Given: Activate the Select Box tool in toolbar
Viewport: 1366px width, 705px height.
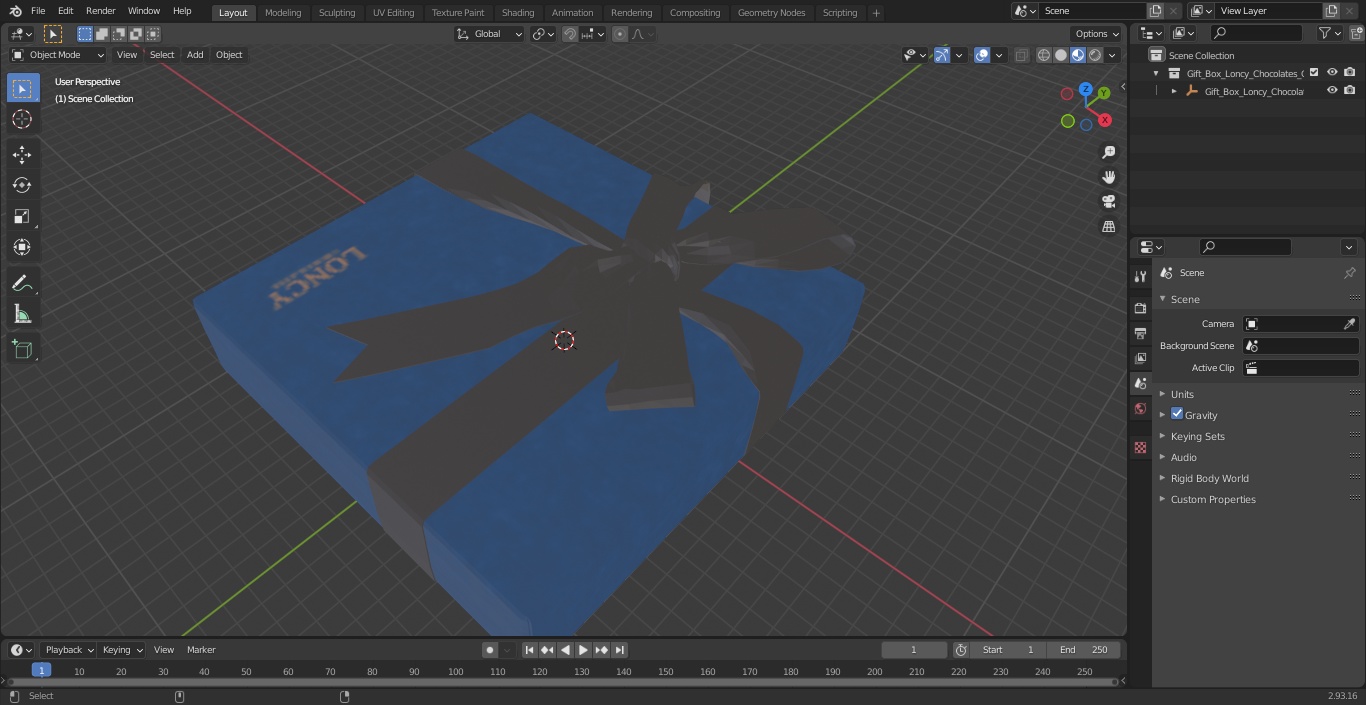Looking at the screenshot, I should [x=22, y=88].
